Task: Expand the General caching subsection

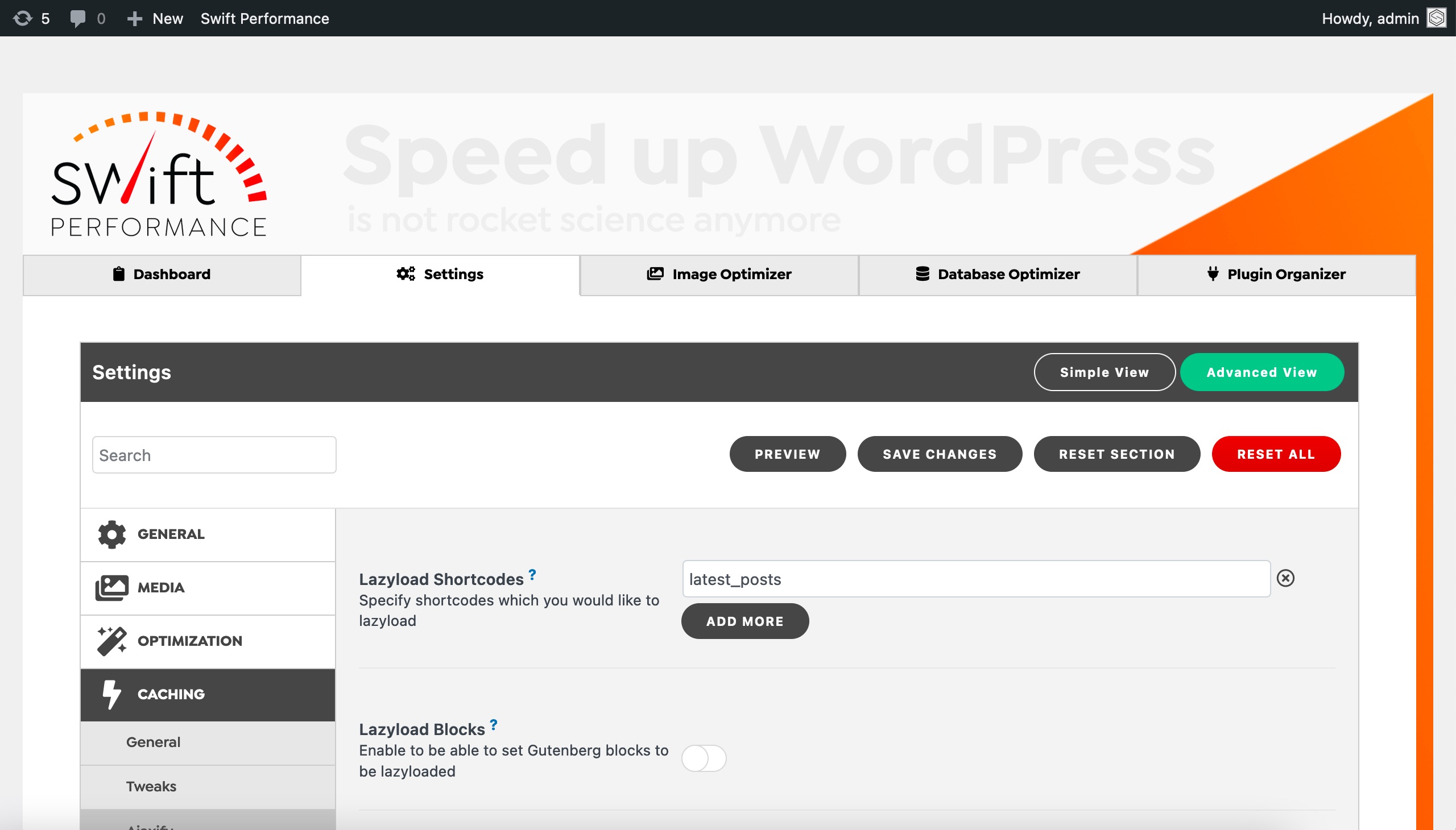Action: click(153, 742)
